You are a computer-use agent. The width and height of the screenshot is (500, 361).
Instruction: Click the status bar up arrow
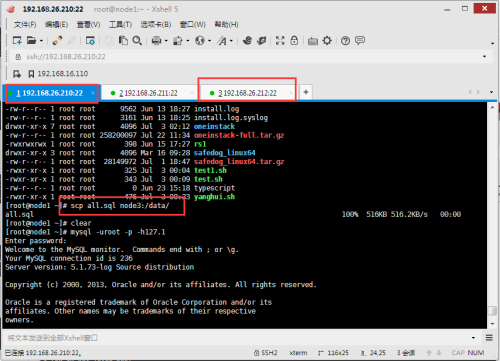pos(429,353)
